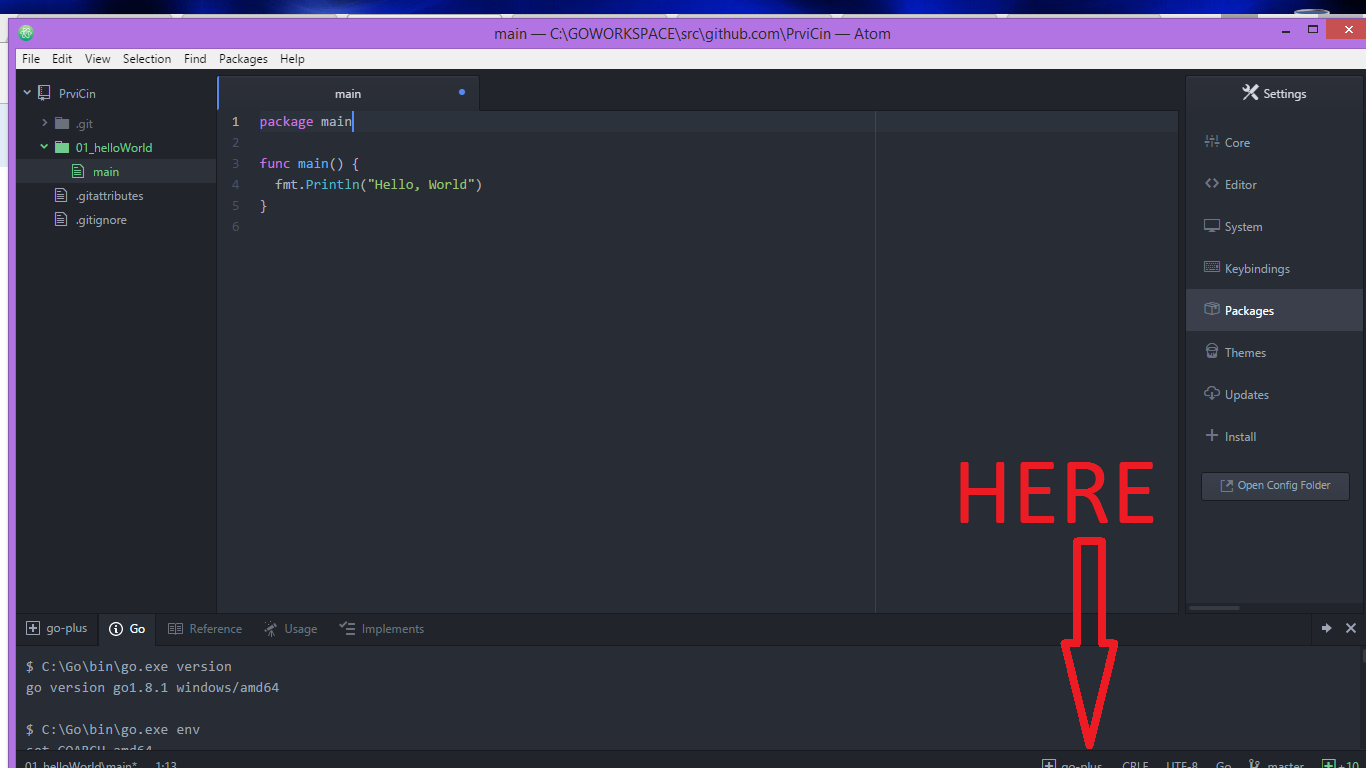The width and height of the screenshot is (1366, 768).
Task: Open the Editor settings section
Action: (1240, 185)
